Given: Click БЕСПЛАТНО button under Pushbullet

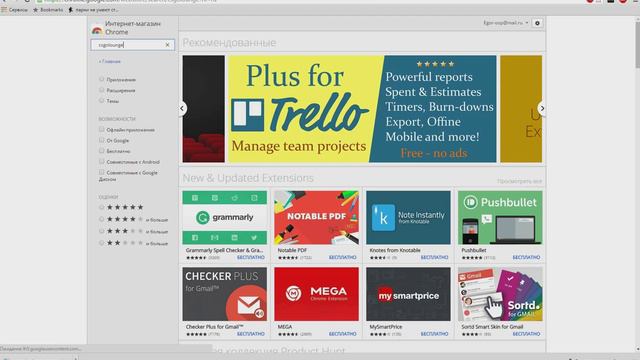Looking at the screenshot, I should click(526, 258).
